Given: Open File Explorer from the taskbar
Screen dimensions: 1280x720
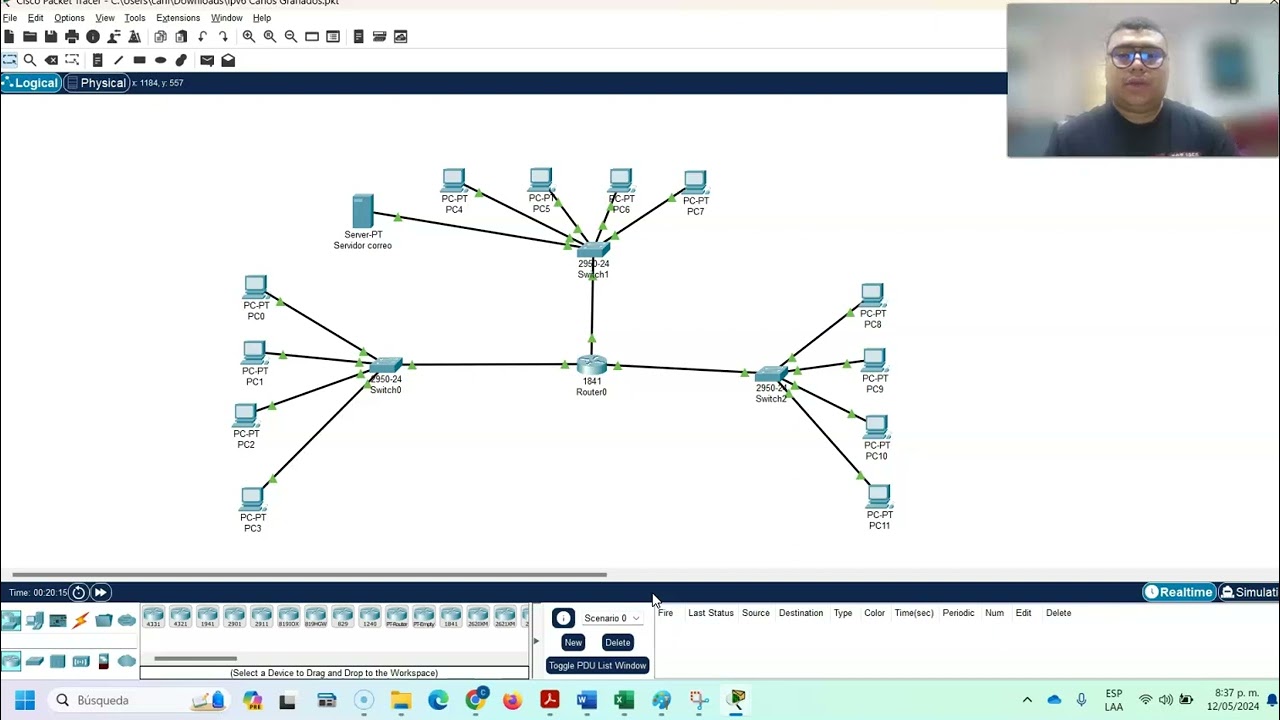Looking at the screenshot, I should tap(401, 700).
